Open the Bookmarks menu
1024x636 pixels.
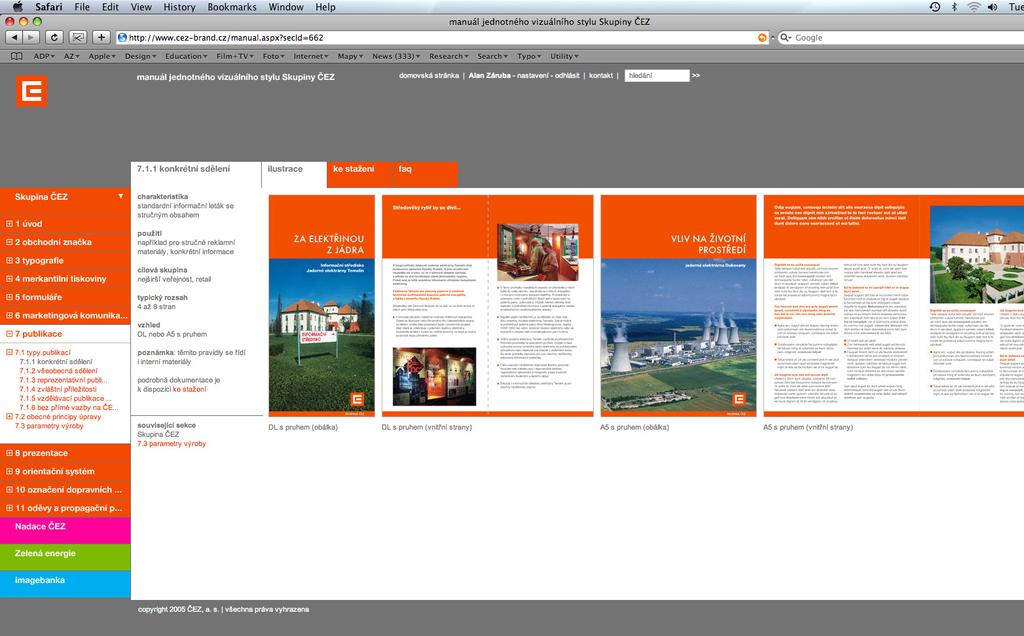pyautogui.click(x=232, y=7)
